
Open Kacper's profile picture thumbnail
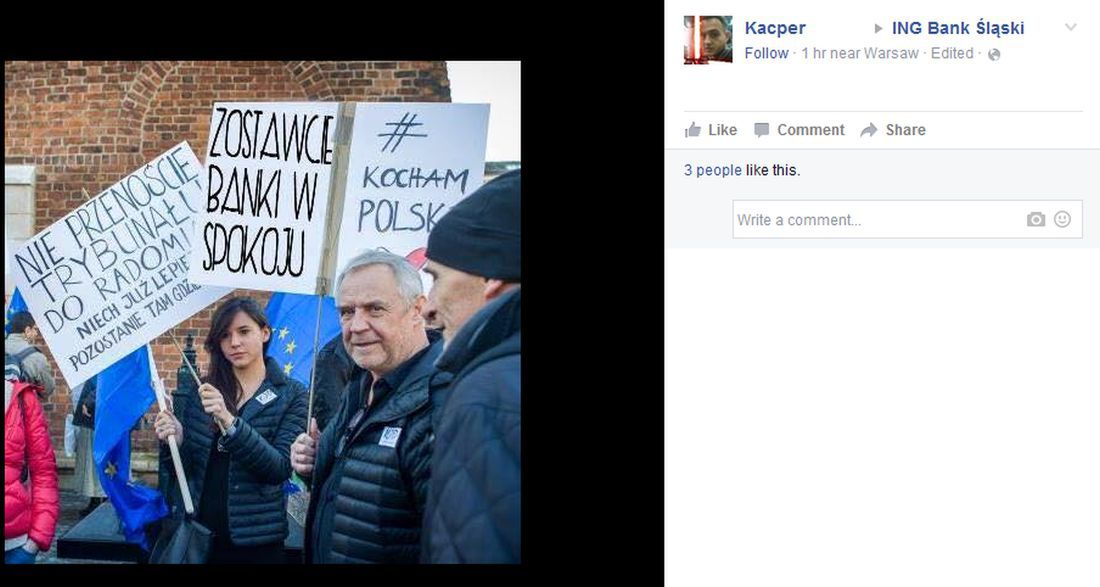[708, 39]
